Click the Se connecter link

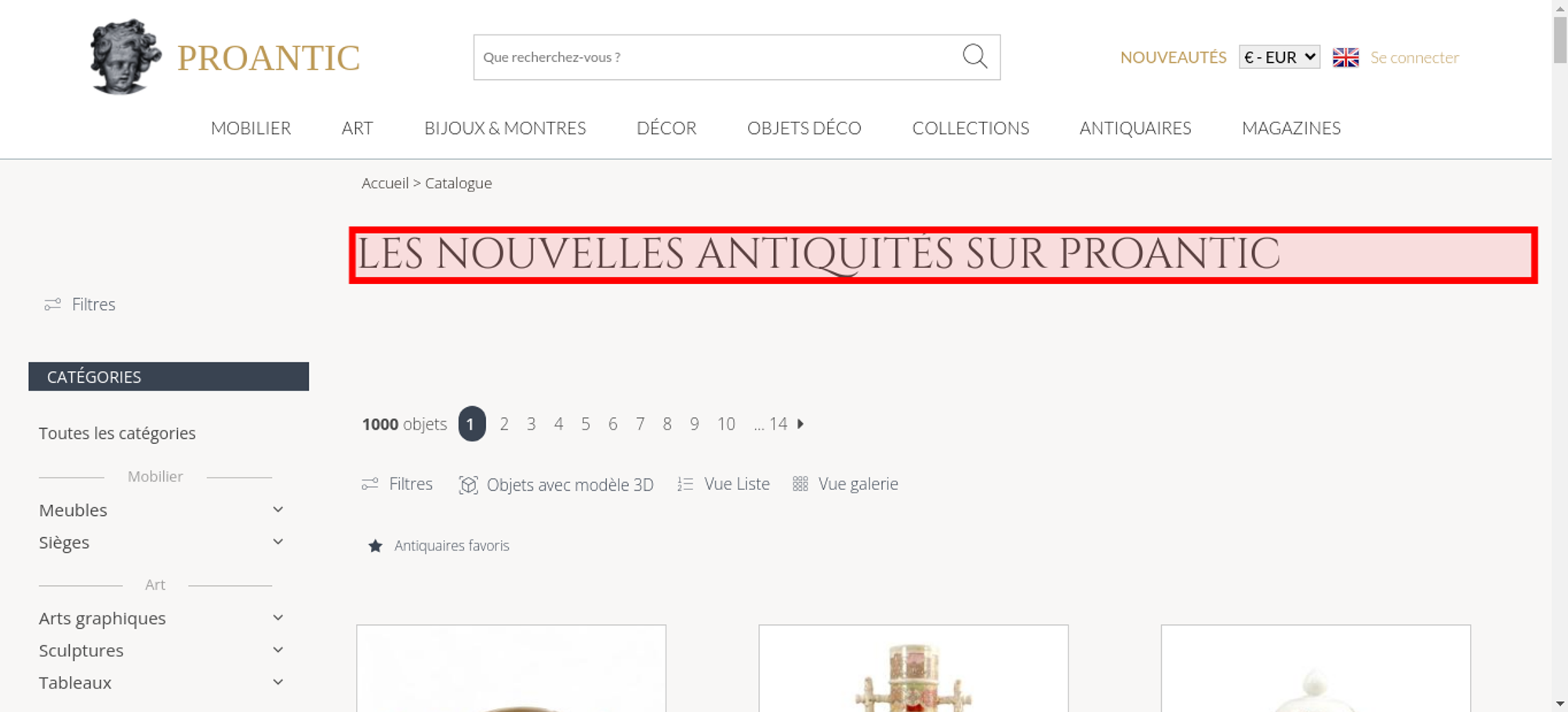tap(1414, 57)
